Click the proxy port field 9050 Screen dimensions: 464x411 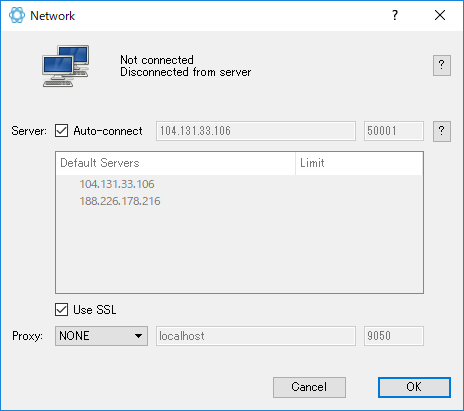(x=394, y=336)
